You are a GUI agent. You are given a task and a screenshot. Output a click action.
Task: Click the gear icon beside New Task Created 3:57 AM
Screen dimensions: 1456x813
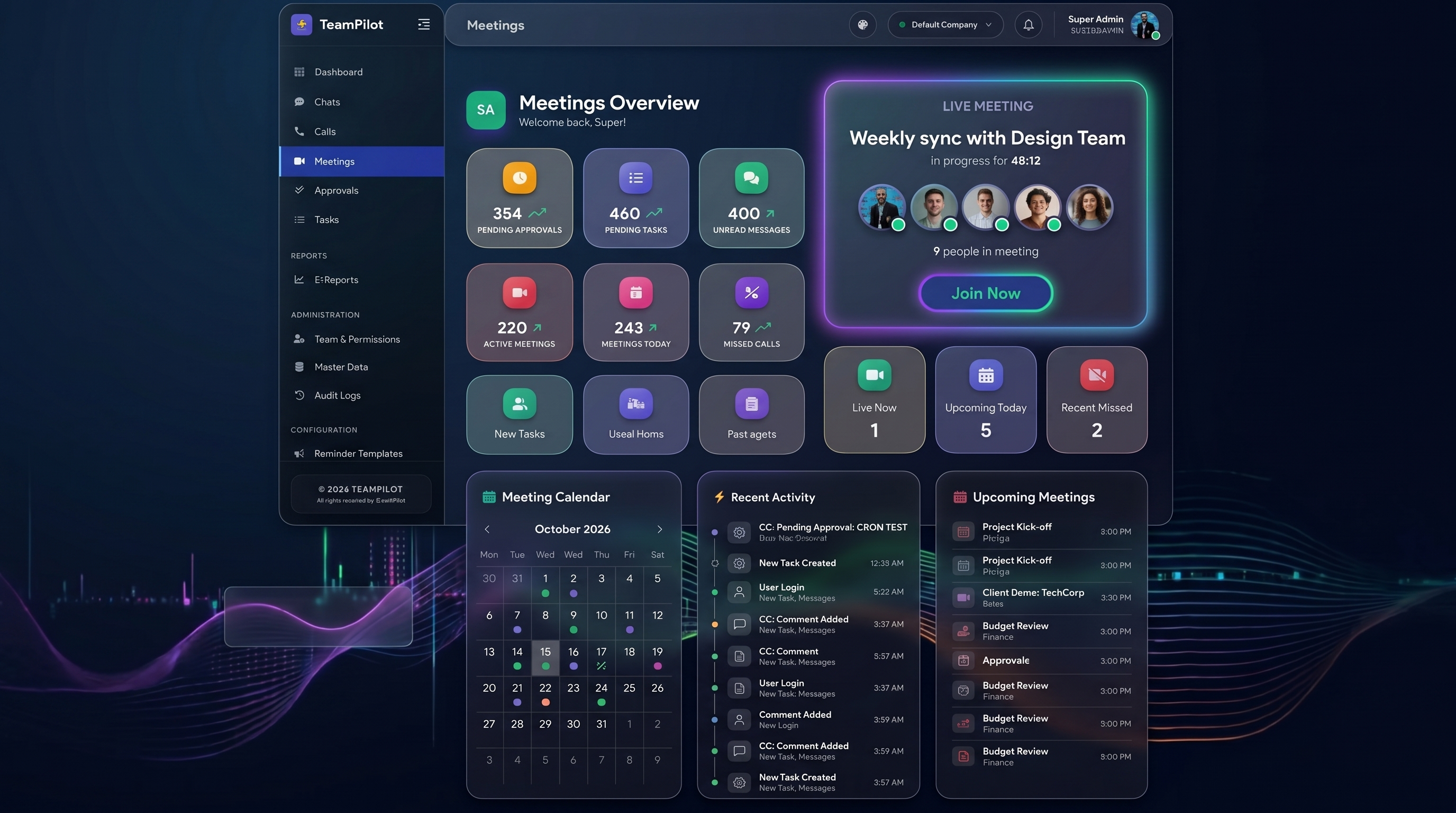pos(739,782)
